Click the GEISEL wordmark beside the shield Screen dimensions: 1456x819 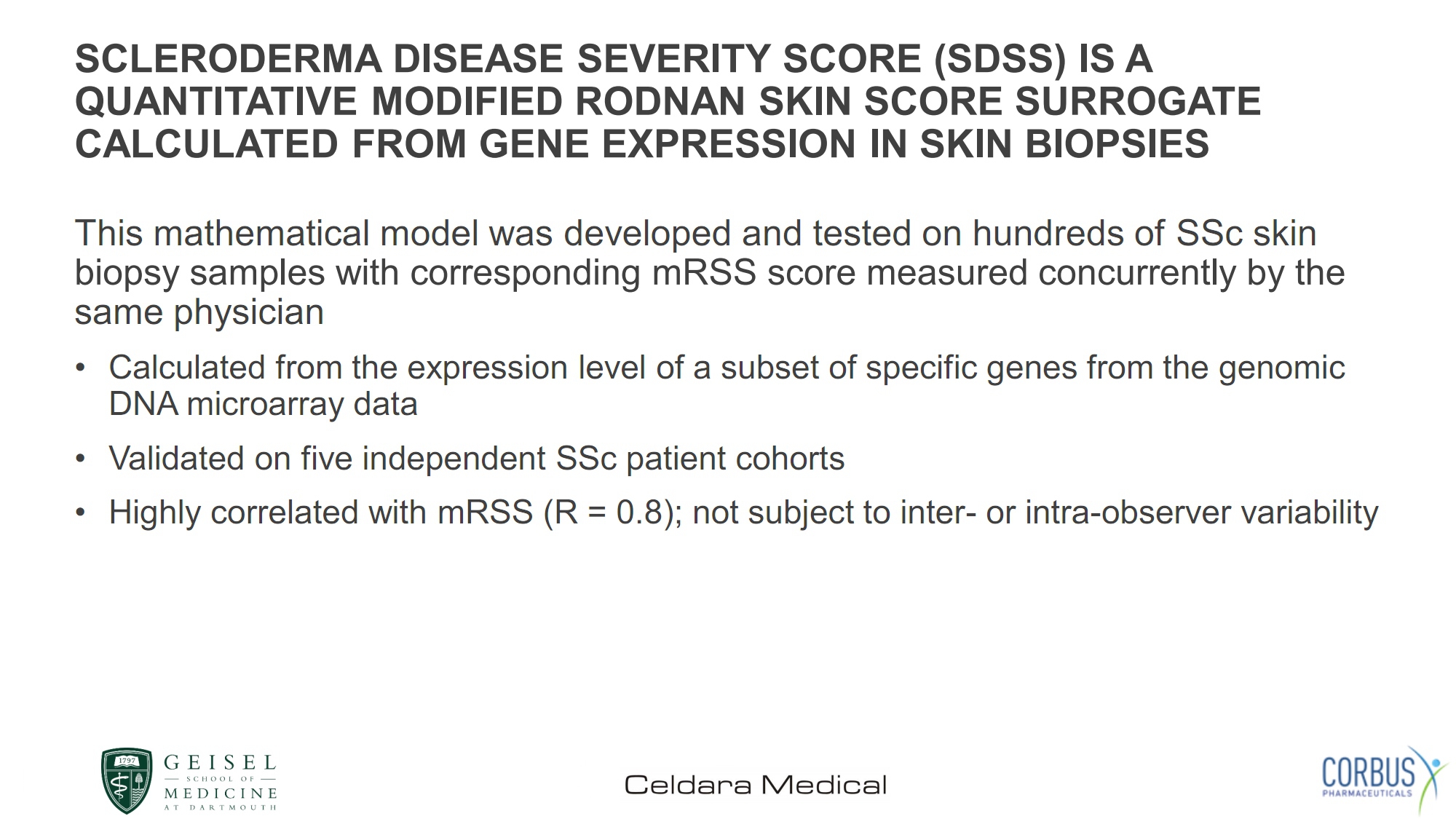tap(221, 763)
